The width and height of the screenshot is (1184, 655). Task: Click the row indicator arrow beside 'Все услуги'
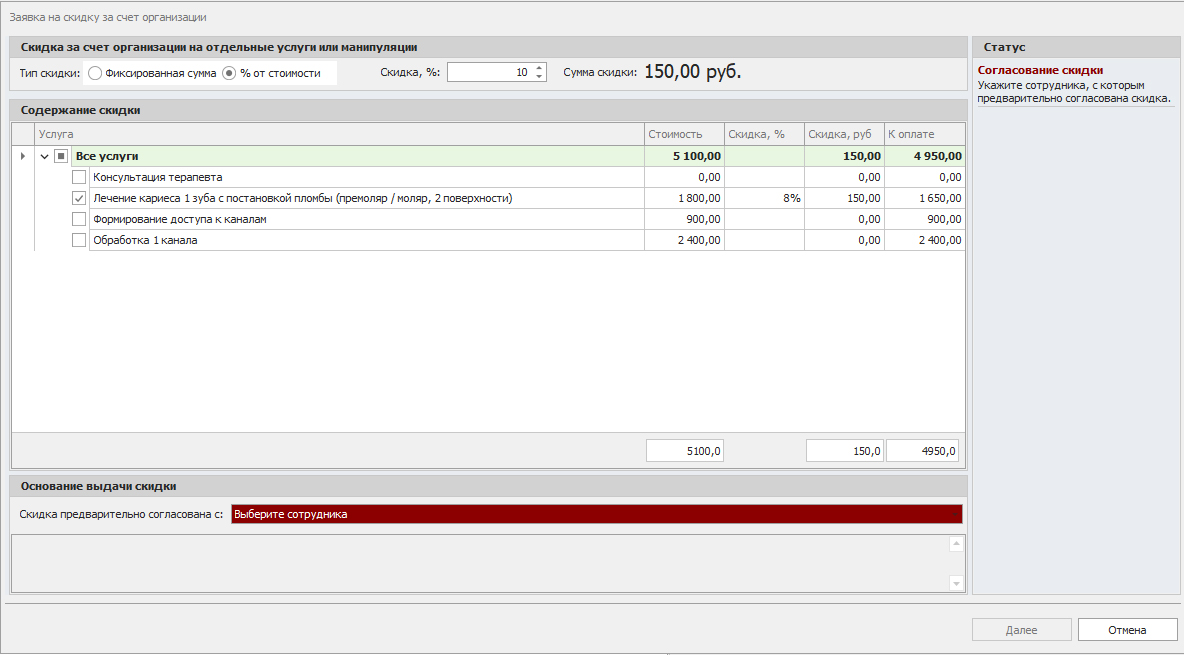click(23, 157)
